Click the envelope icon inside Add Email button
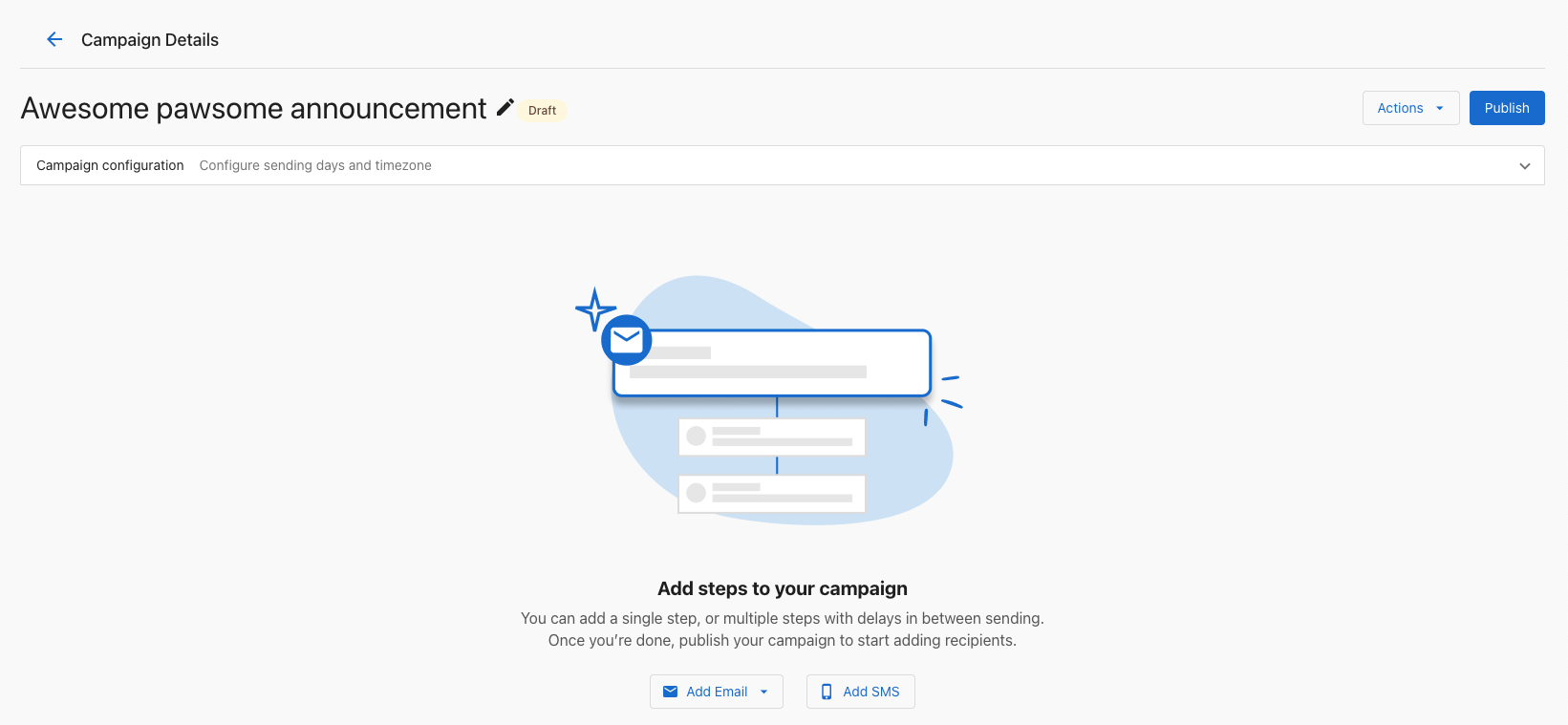This screenshot has height=725, width=1568. [x=672, y=691]
